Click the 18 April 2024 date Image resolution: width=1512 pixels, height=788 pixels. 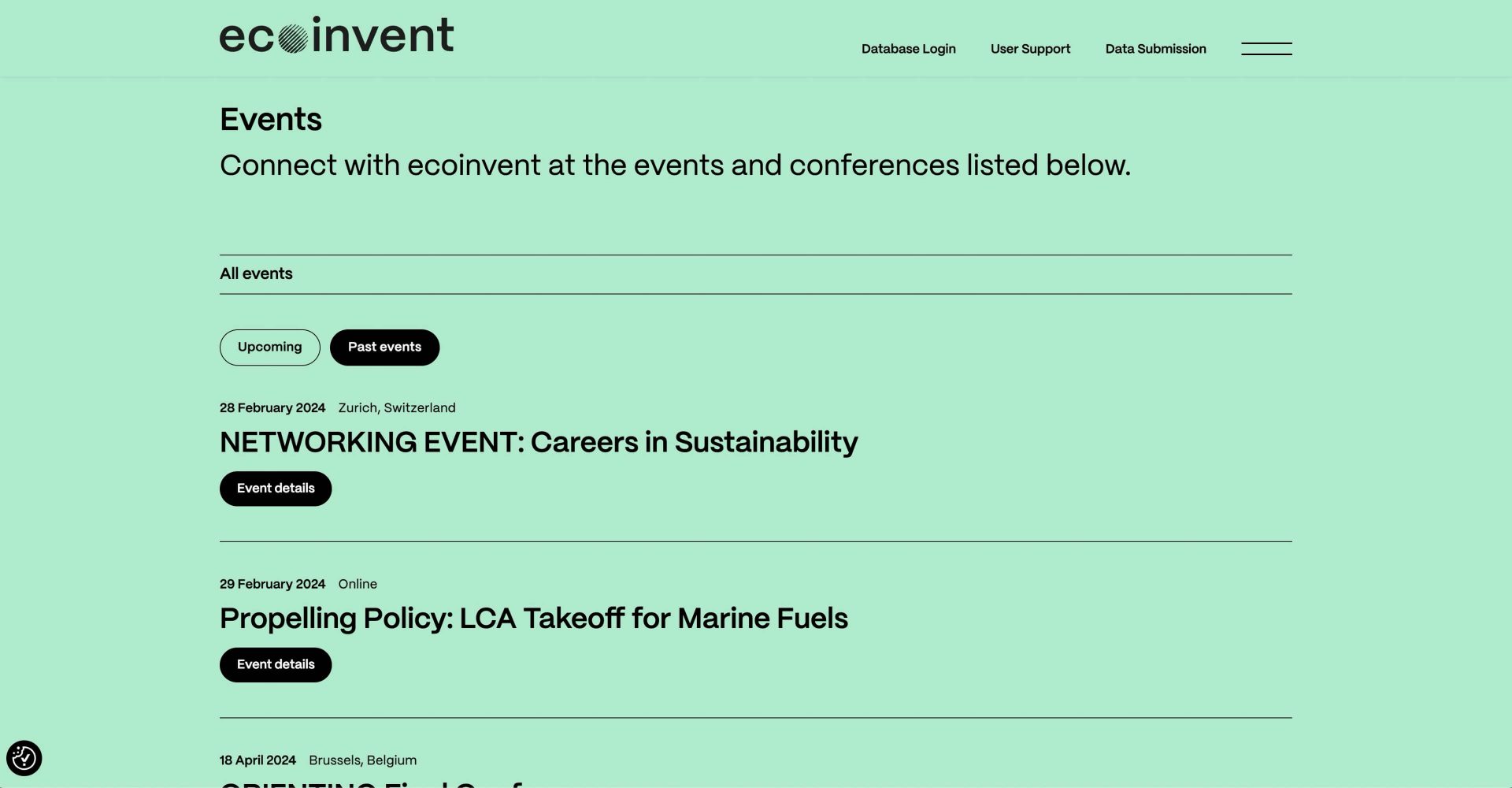point(258,760)
